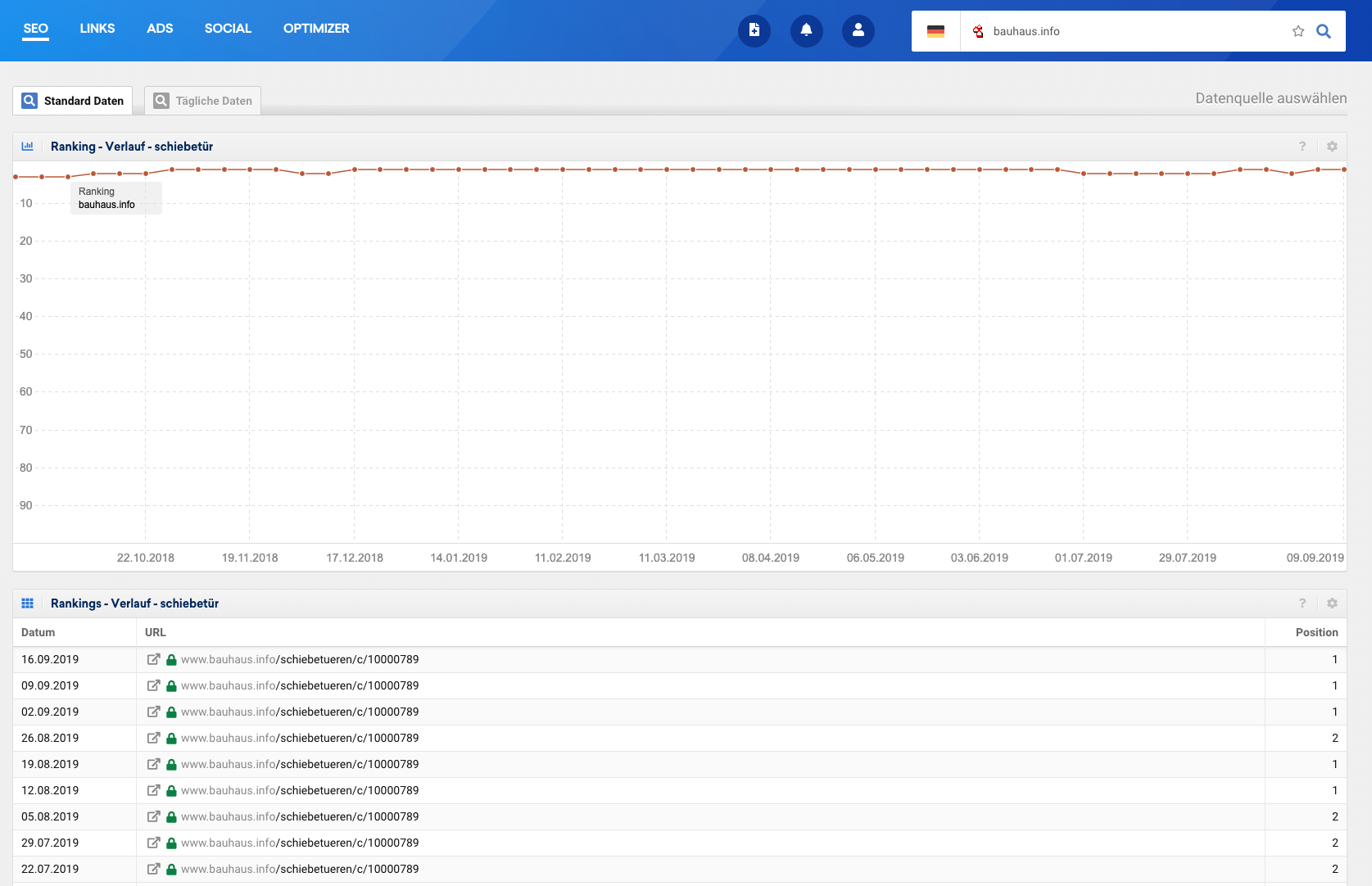1372x886 pixels.
Task: Open the SEO navigation tab
Action: (35, 29)
